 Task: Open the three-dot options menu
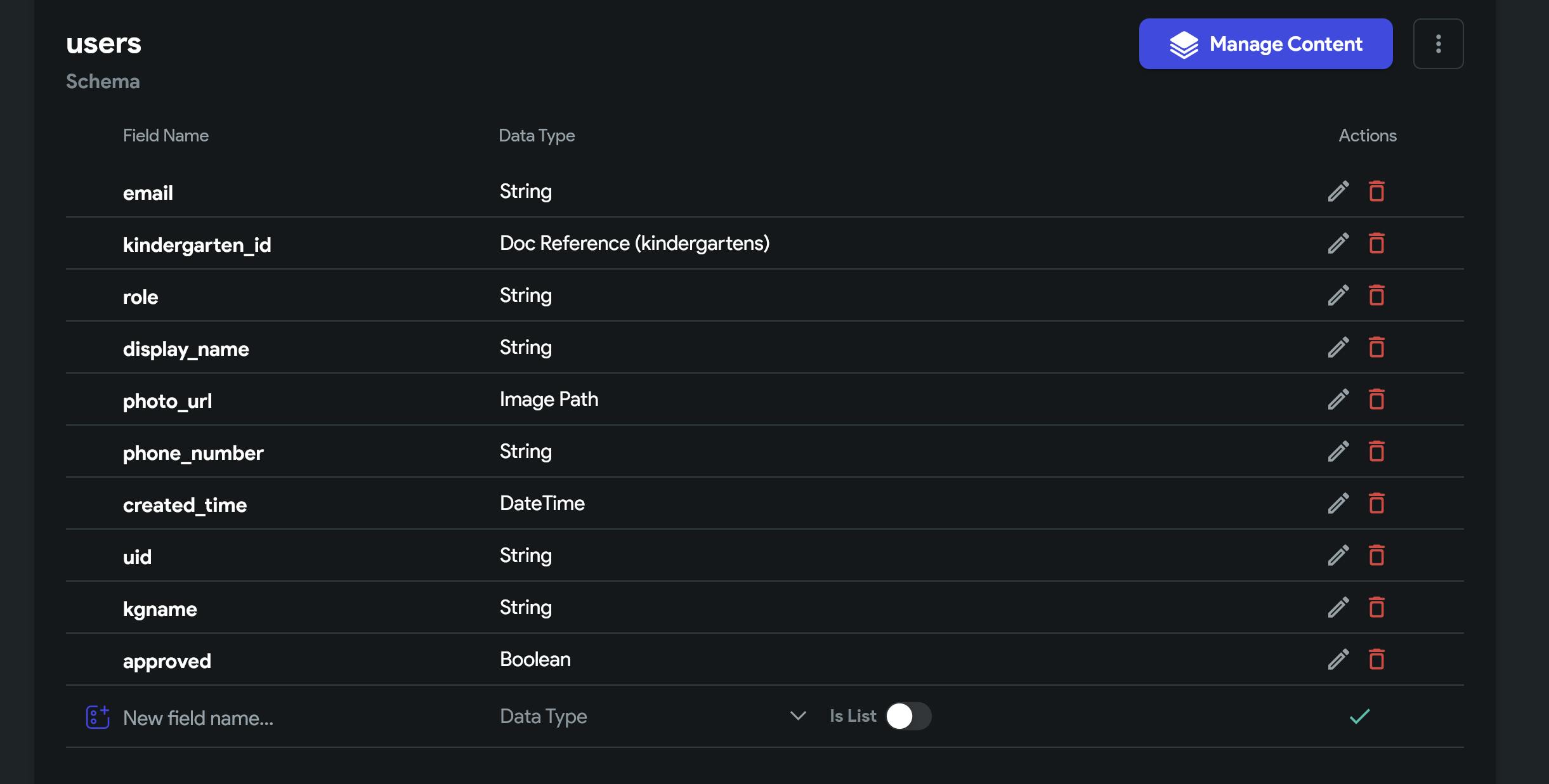pos(1438,44)
